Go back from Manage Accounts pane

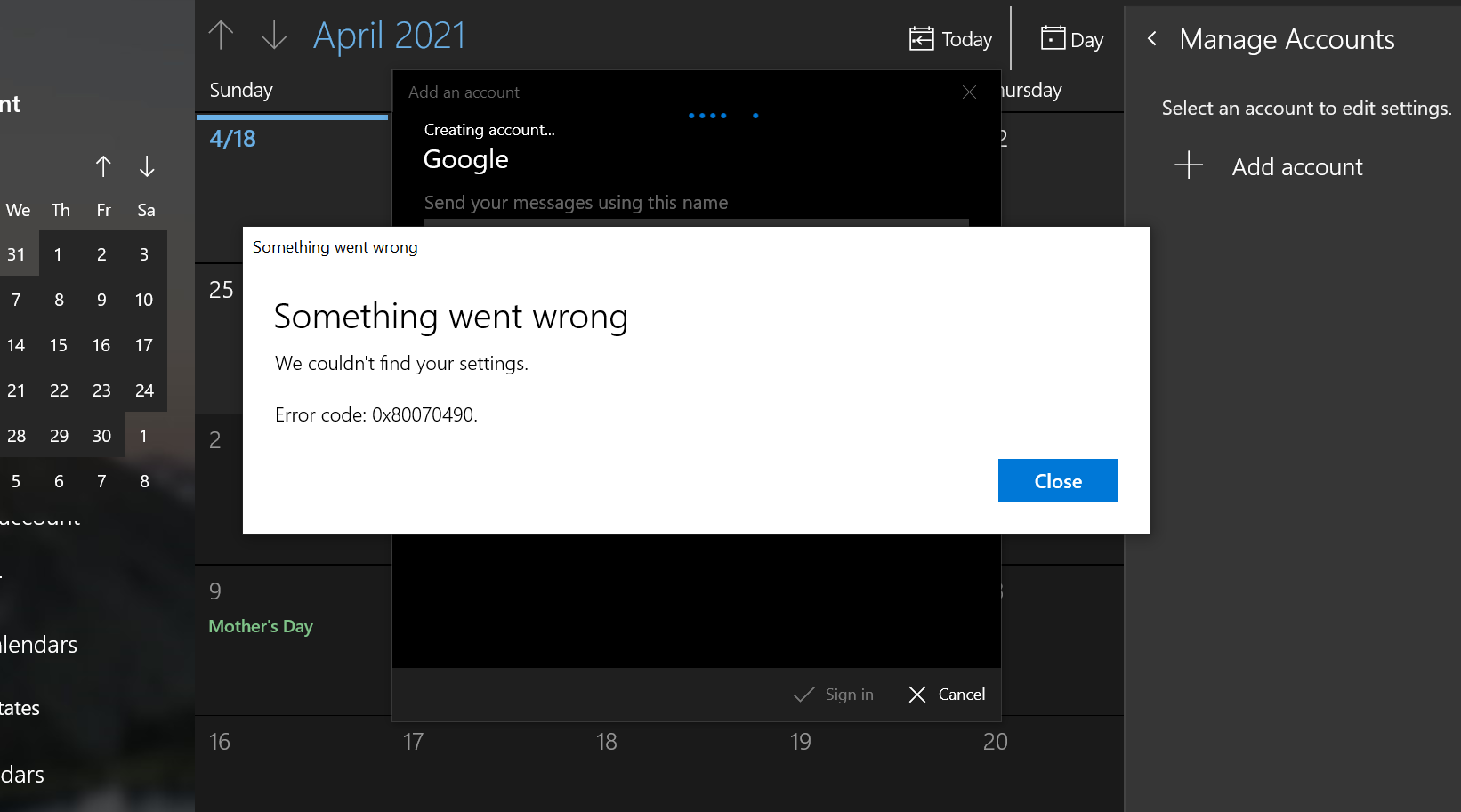pos(1152,39)
